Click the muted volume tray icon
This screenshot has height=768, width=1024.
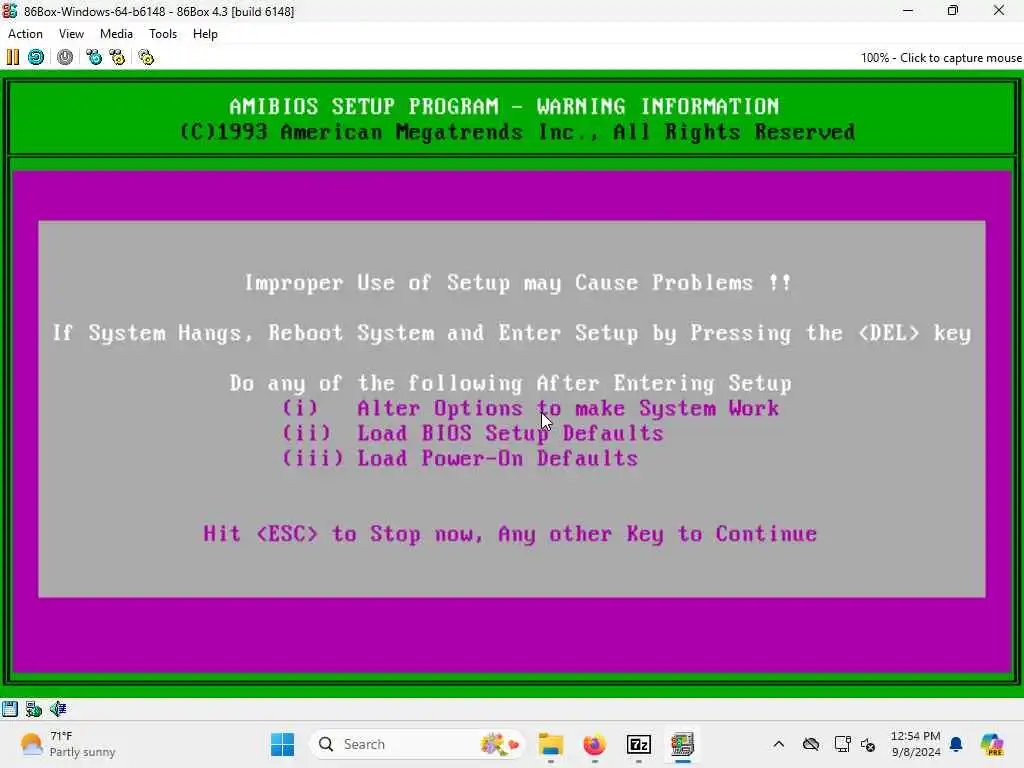[868, 744]
